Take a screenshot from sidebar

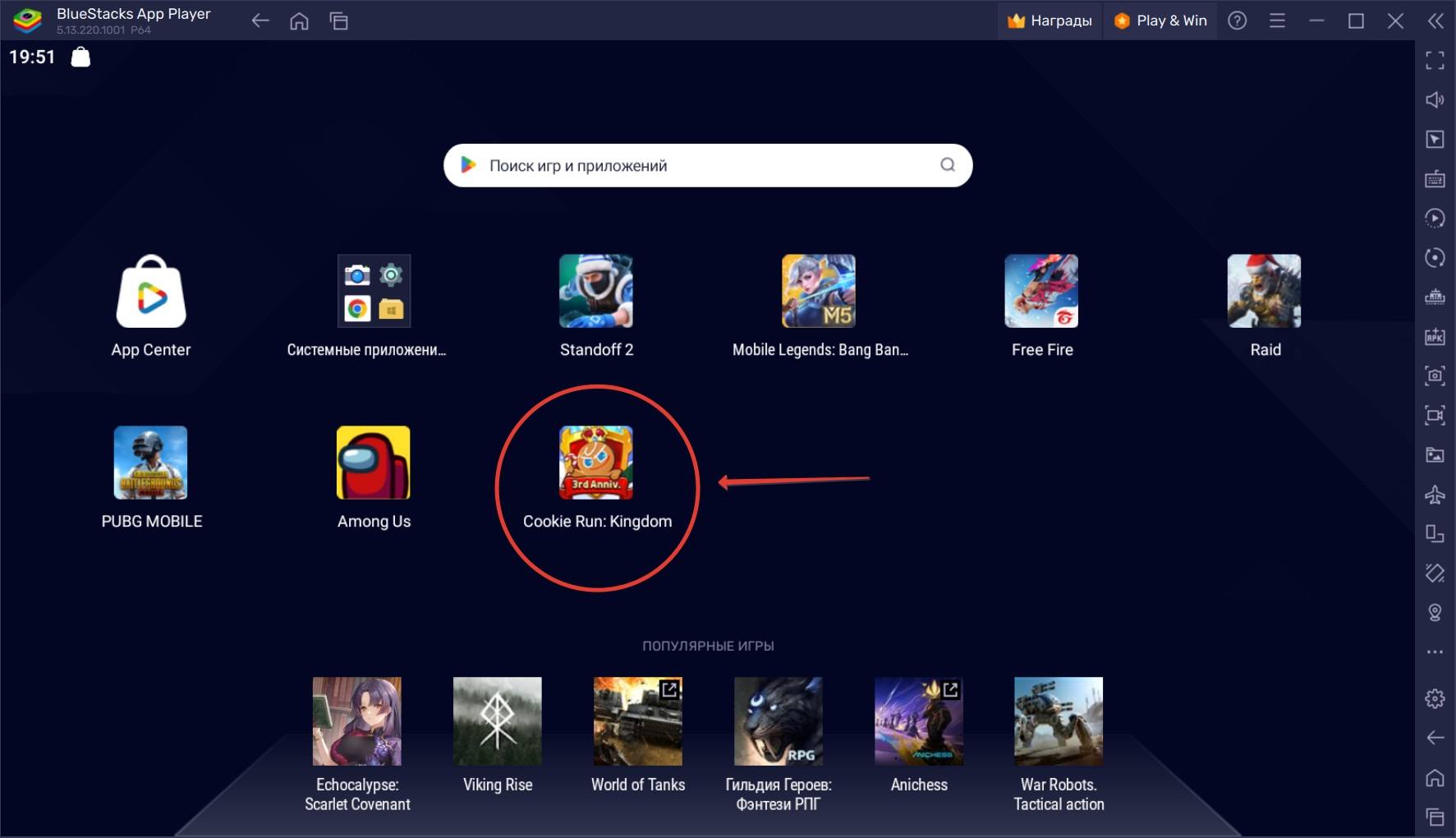coord(1435,375)
